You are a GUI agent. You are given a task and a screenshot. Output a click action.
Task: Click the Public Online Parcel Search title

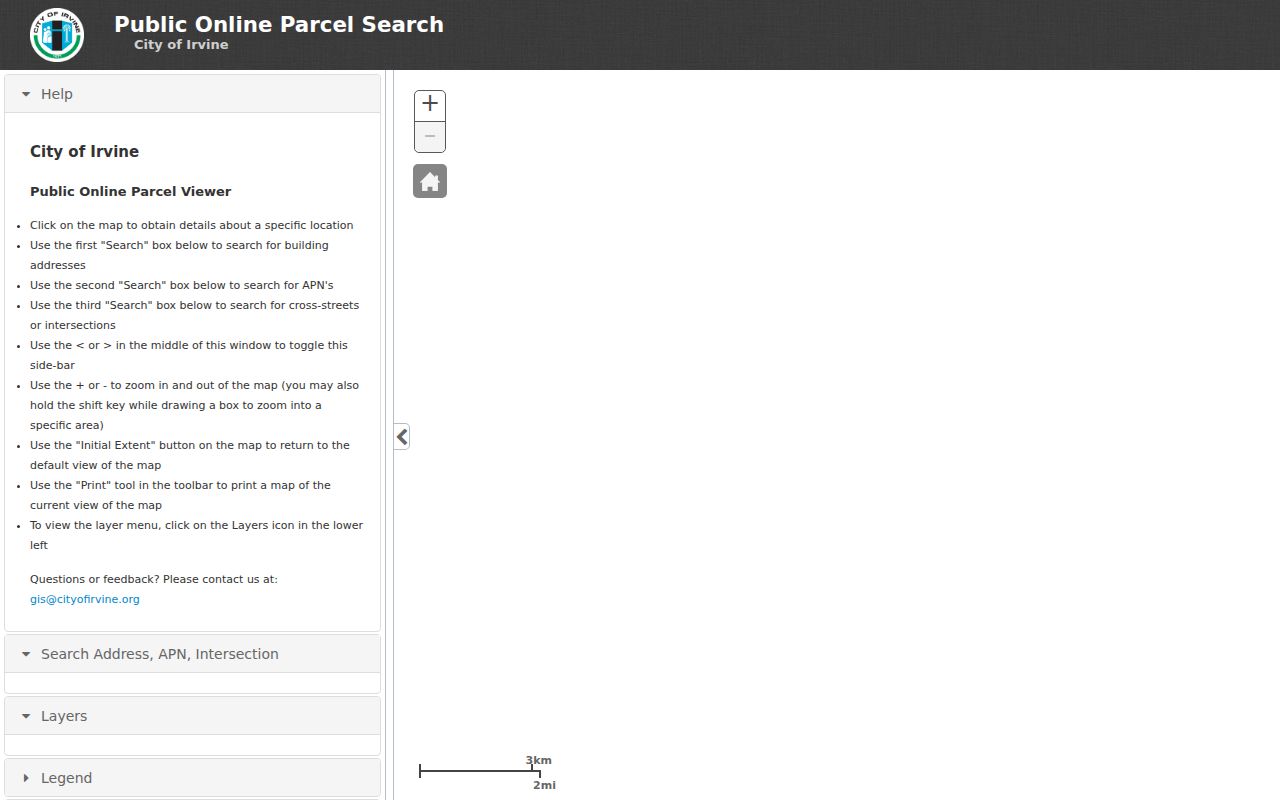(279, 24)
